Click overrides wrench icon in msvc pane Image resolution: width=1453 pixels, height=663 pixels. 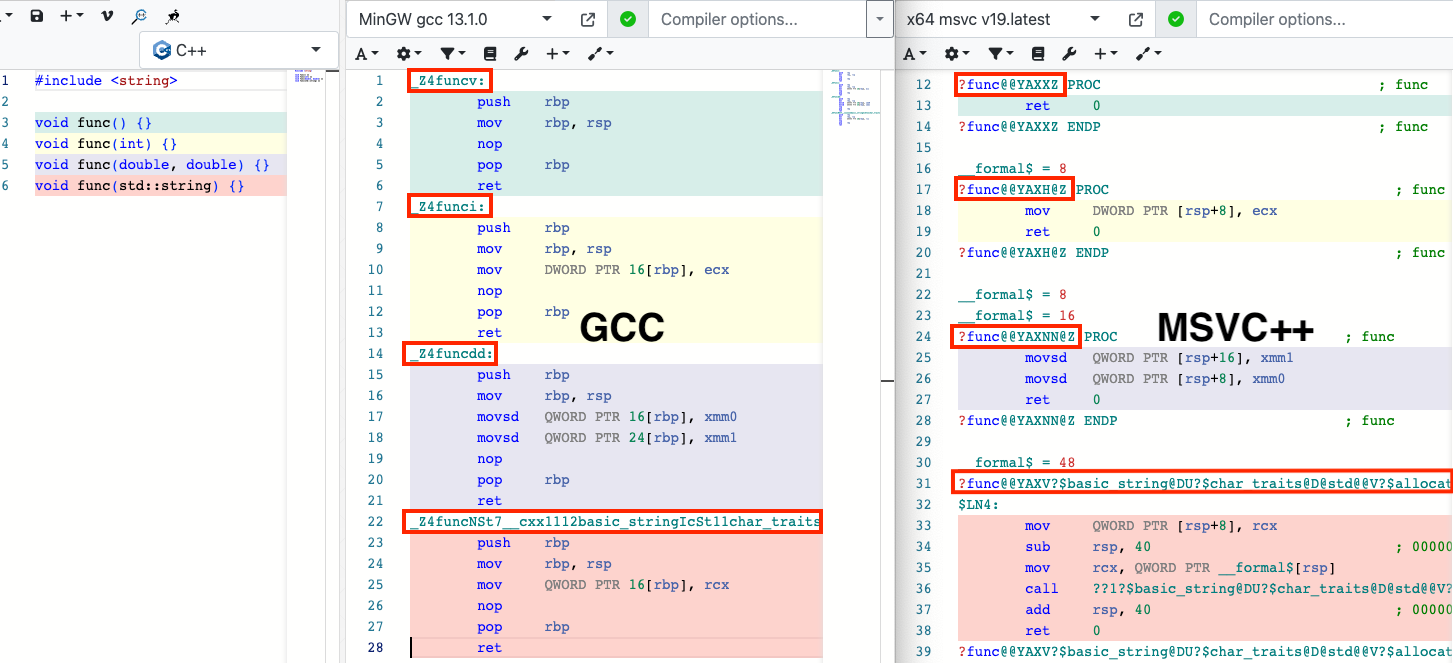1069,54
